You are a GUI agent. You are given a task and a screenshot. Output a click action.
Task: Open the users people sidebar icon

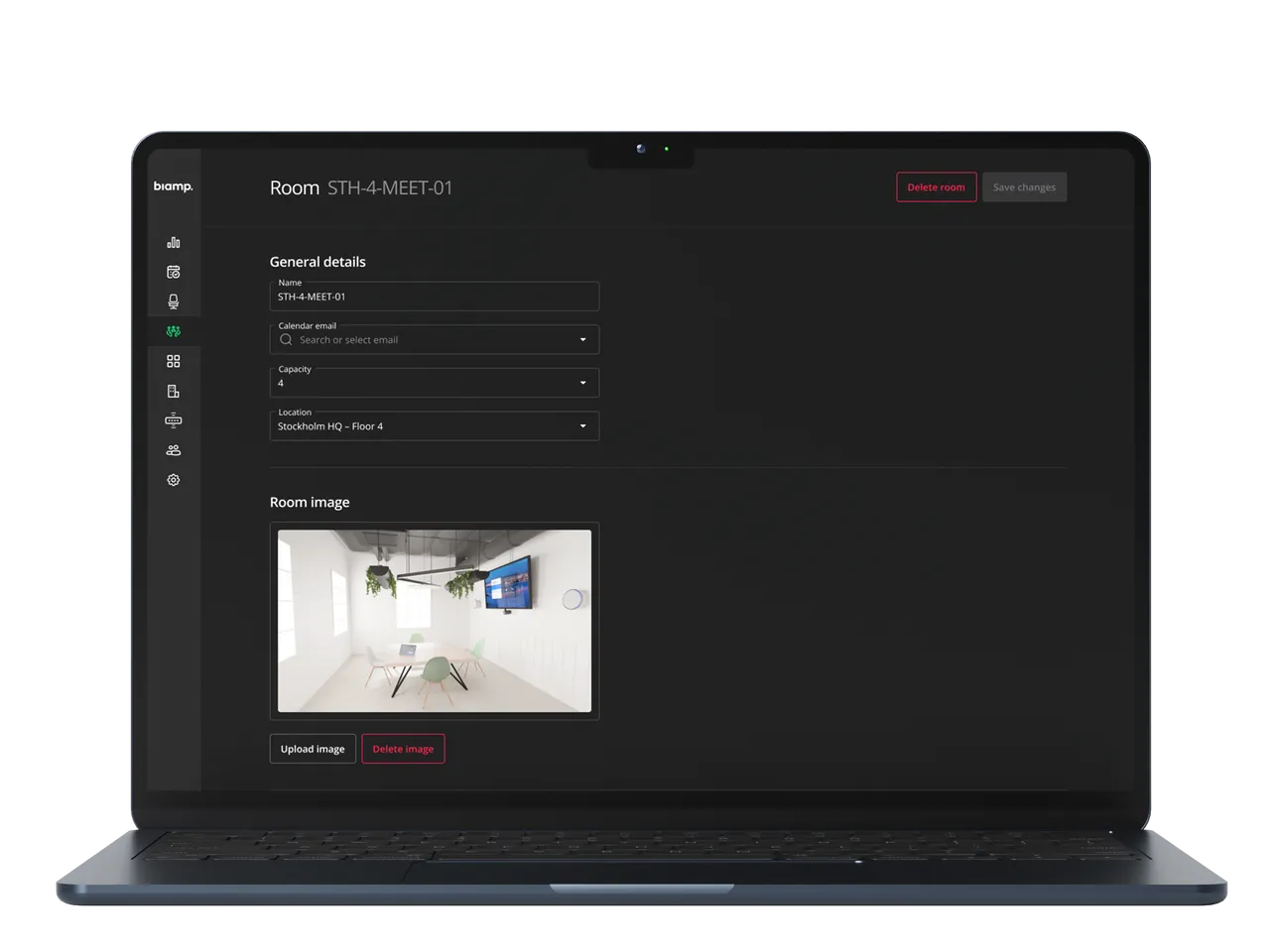point(174,450)
